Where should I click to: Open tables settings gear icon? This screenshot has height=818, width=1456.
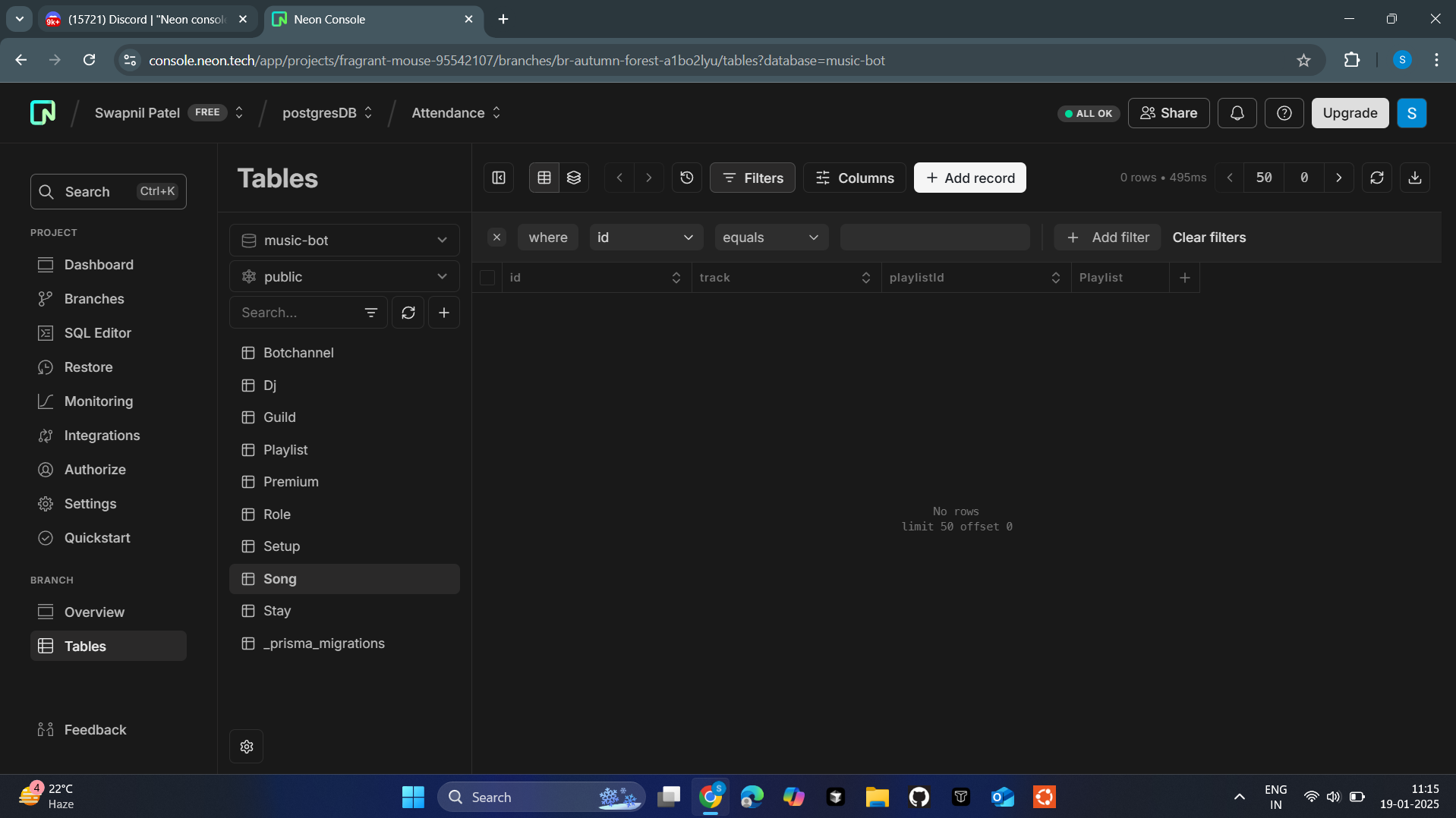[247, 747]
